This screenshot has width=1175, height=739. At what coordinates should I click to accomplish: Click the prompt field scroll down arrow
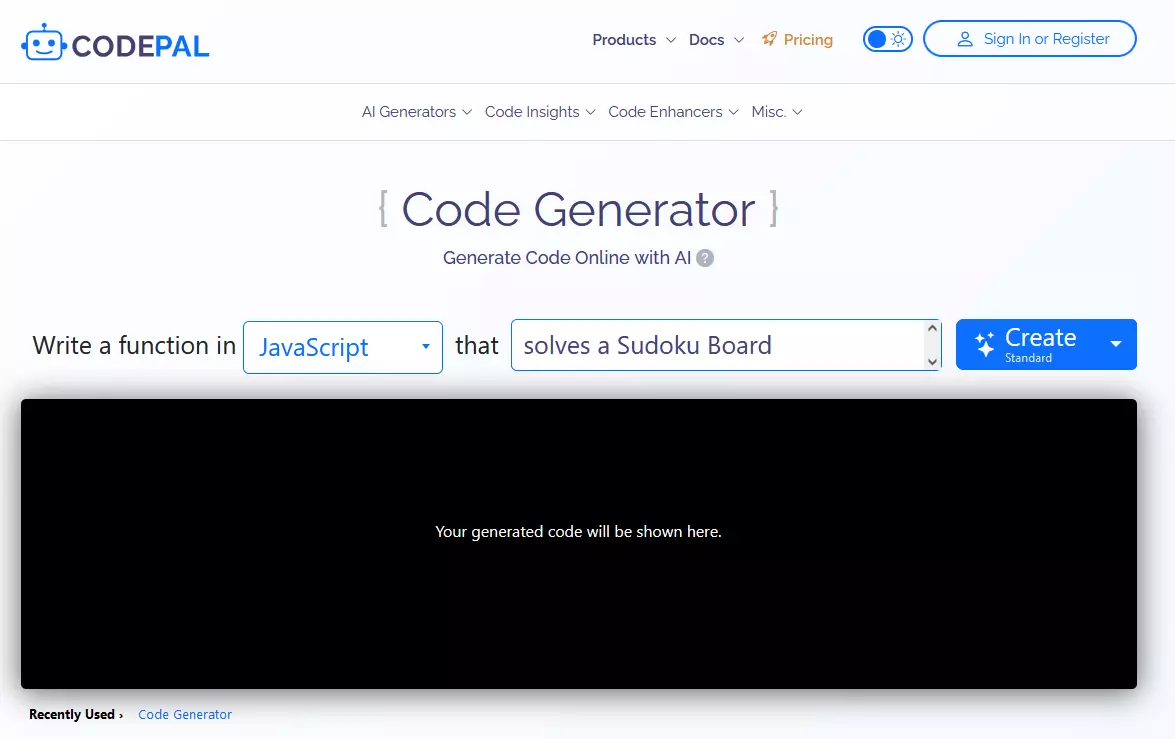932,361
